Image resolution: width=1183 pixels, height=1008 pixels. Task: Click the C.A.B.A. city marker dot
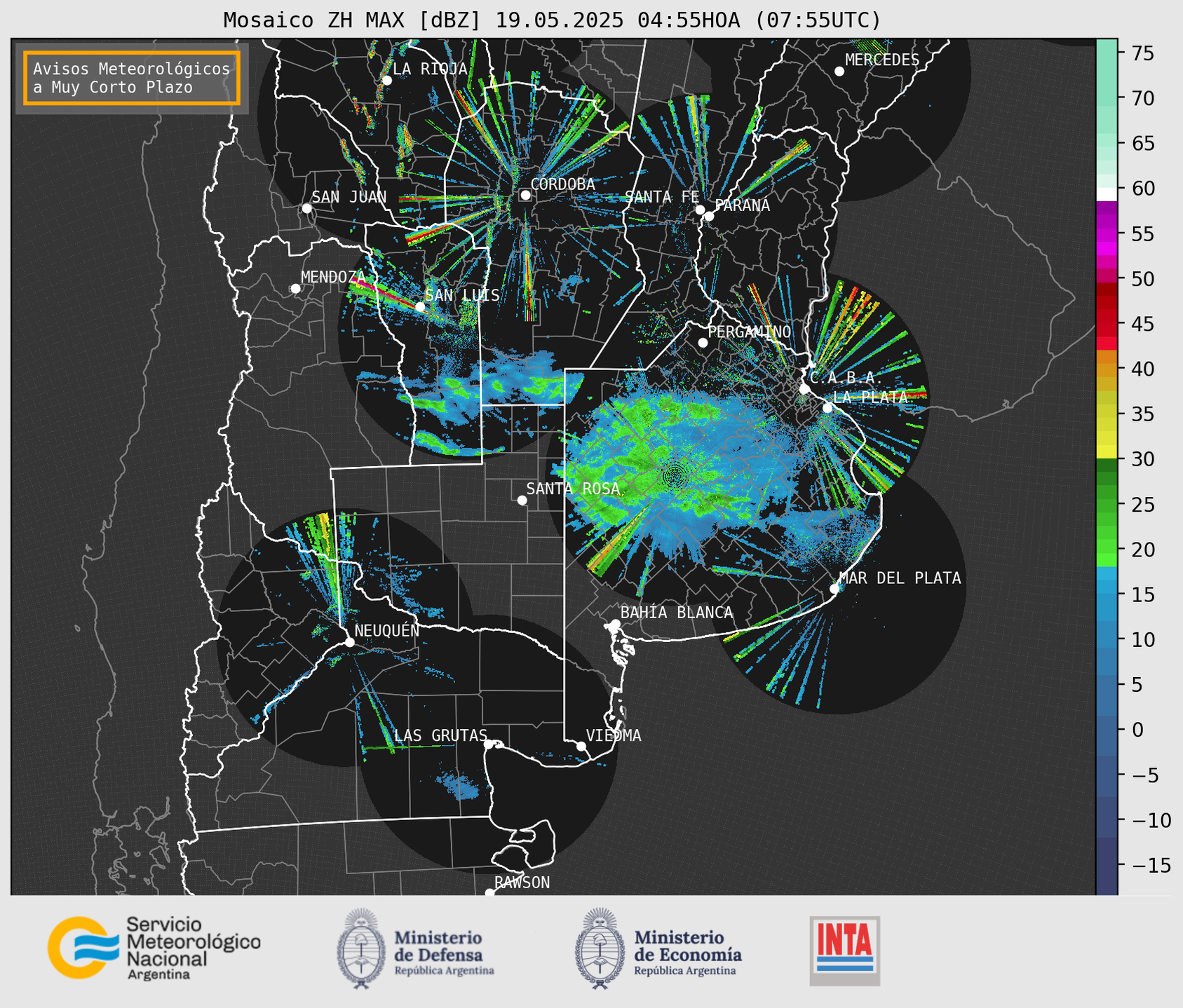805,389
